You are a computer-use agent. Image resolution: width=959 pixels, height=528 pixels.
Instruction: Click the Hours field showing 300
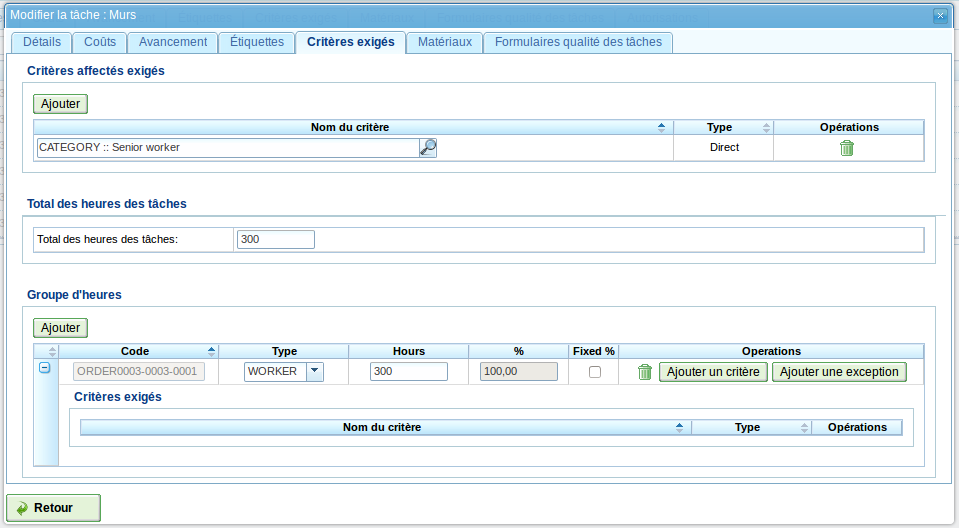pos(408,372)
